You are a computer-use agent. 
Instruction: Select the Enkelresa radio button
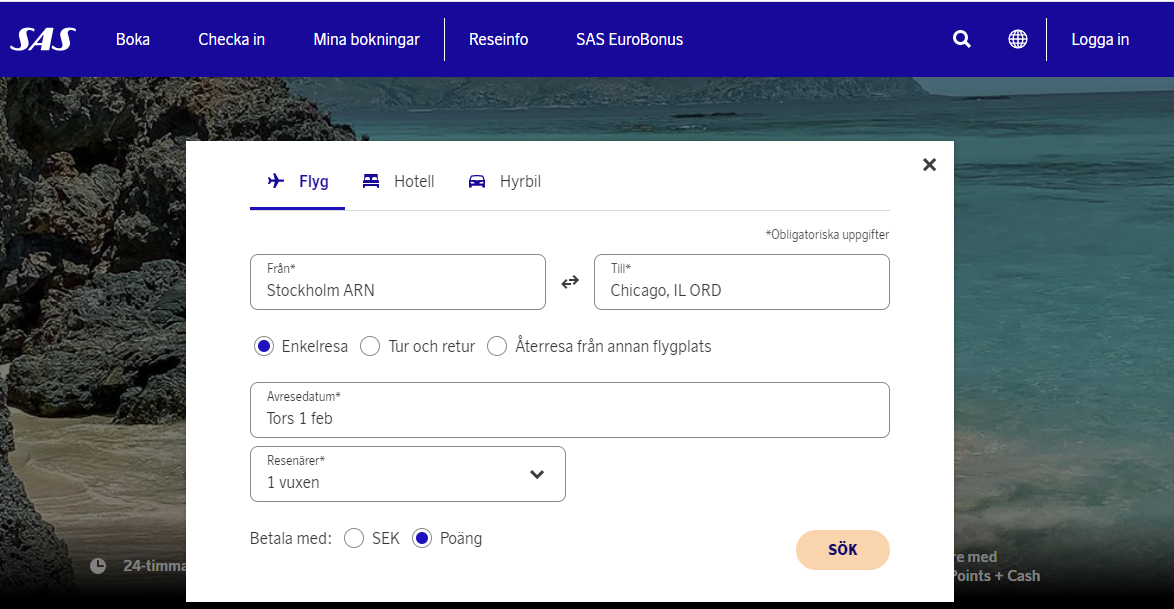tap(264, 346)
